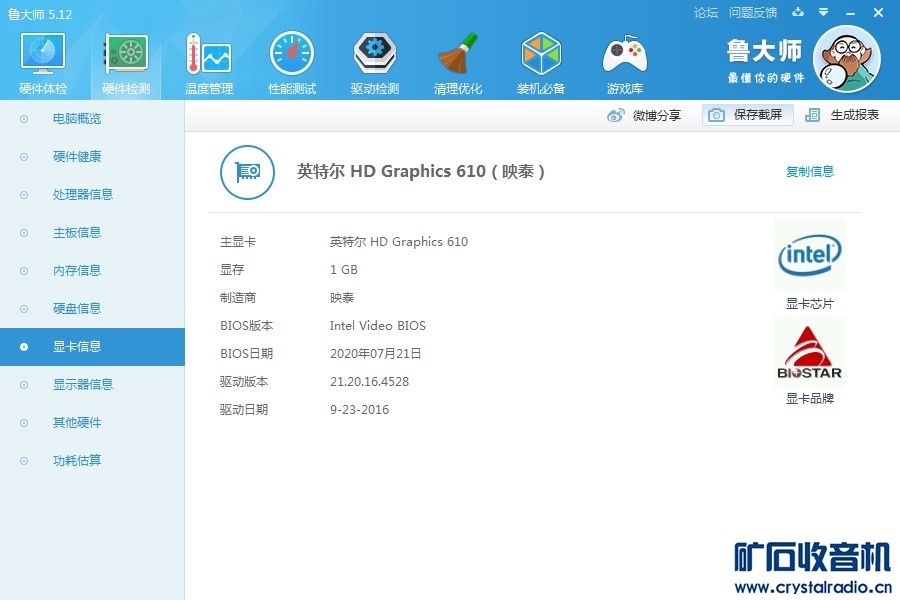
Task: Click the camera icon on 保存截屏
Action: [716, 115]
